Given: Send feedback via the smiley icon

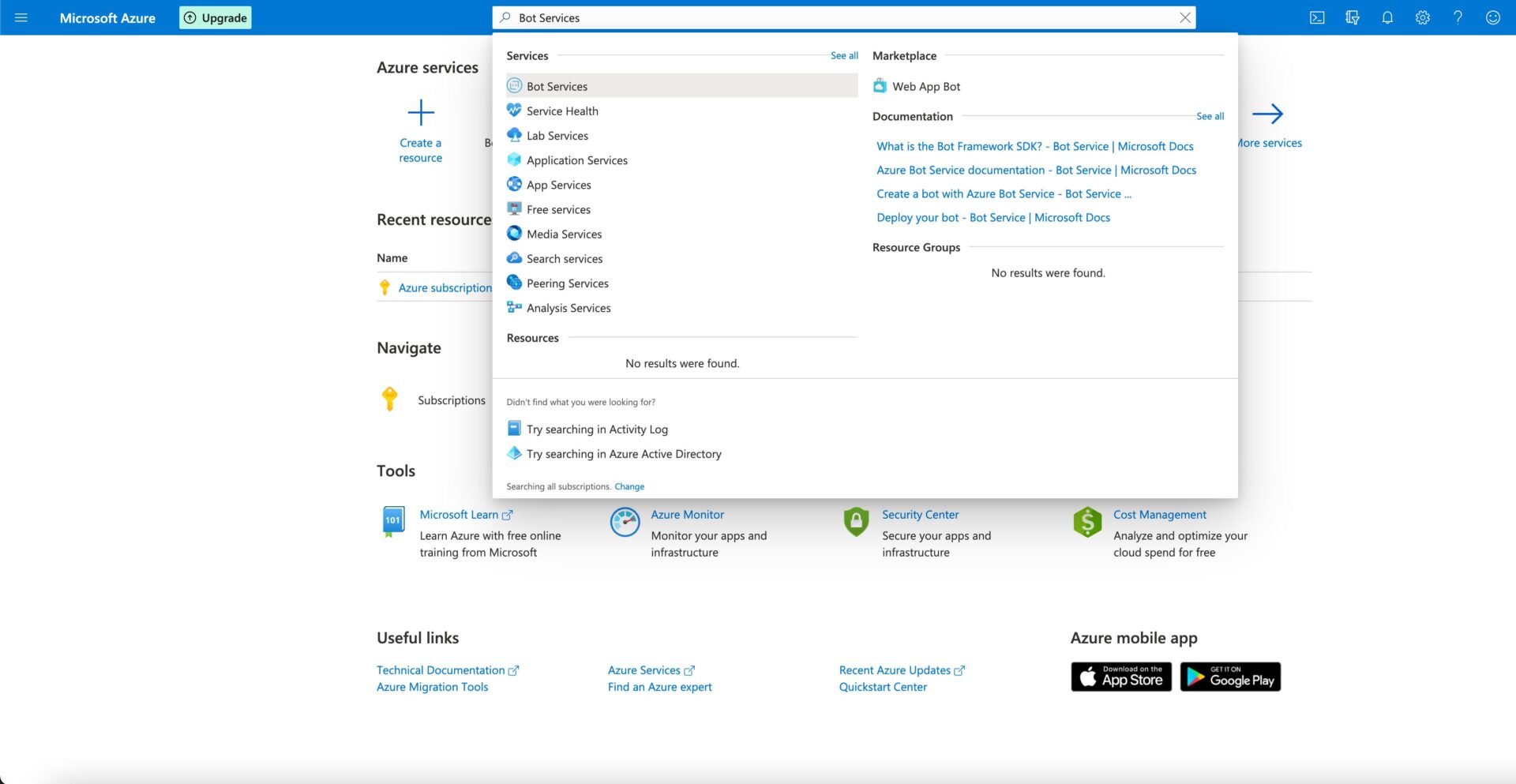Looking at the screenshot, I should tap(1493, 17).
